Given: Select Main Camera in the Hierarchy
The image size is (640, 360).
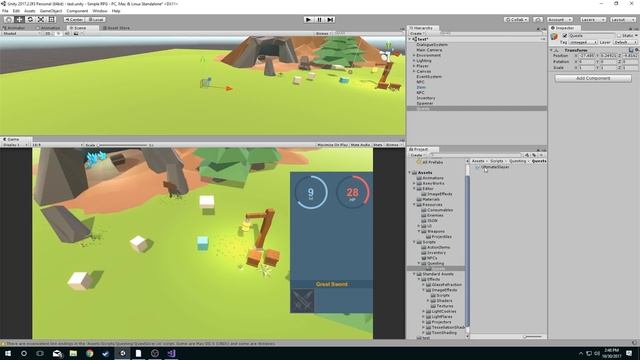Looking at the screenshot, I should pos(429,50).
